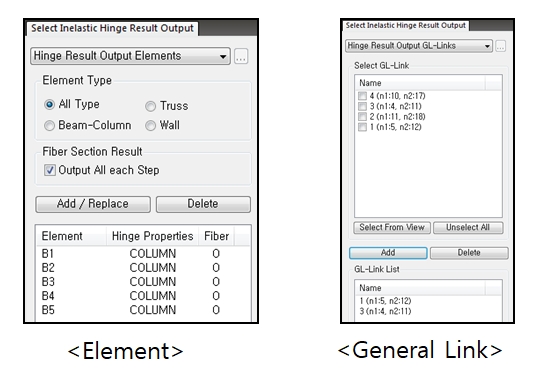This screenshot has width=540, height=374.
Task: Click the Hinge Properties column header
Action: [x=152, y=236]
